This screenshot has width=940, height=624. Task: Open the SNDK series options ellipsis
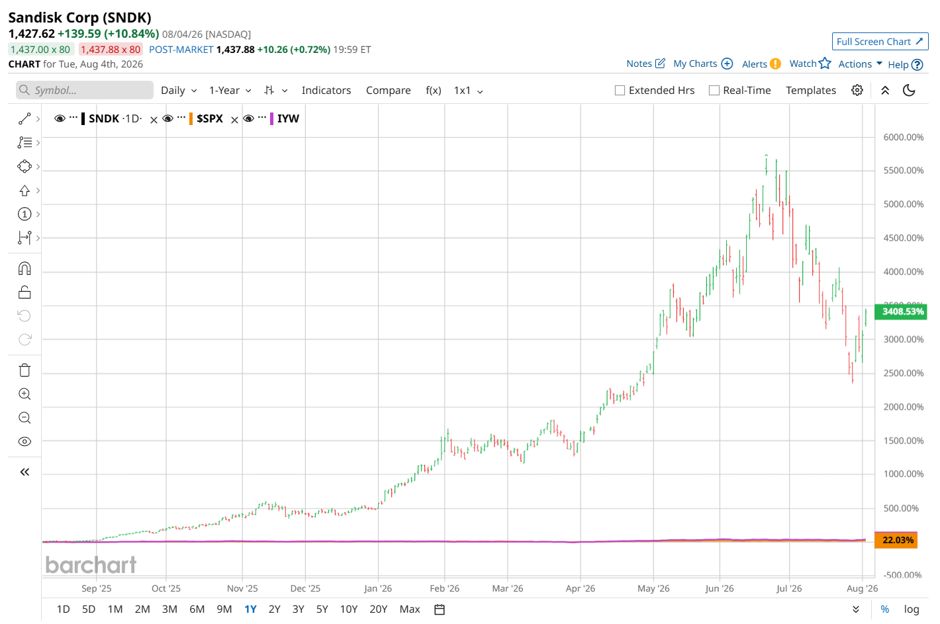tap(73, 117)
